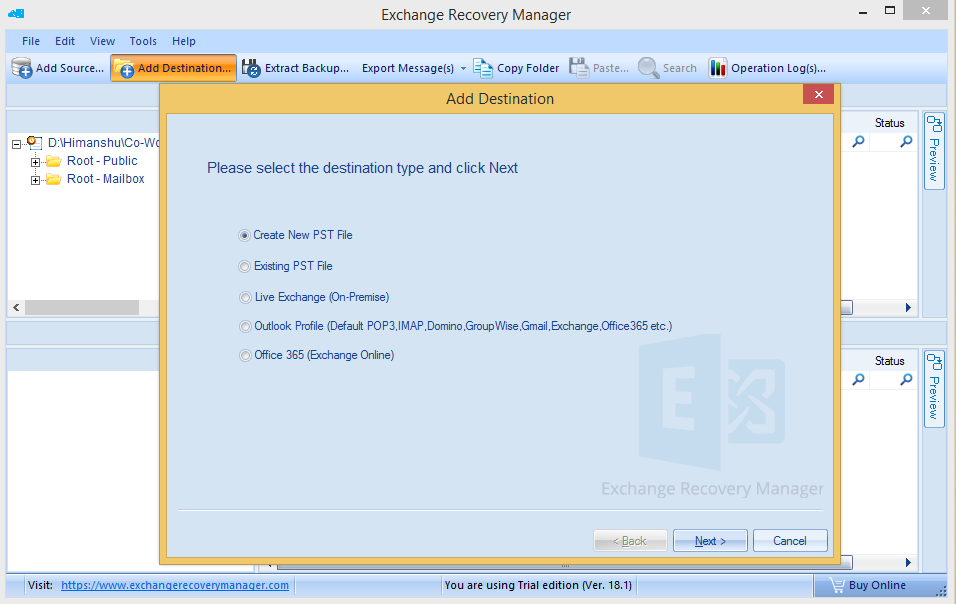Click the upper list scrollbar right arrow
The width and height of the screenshot is (956, 604).
[x=908, y=308]
